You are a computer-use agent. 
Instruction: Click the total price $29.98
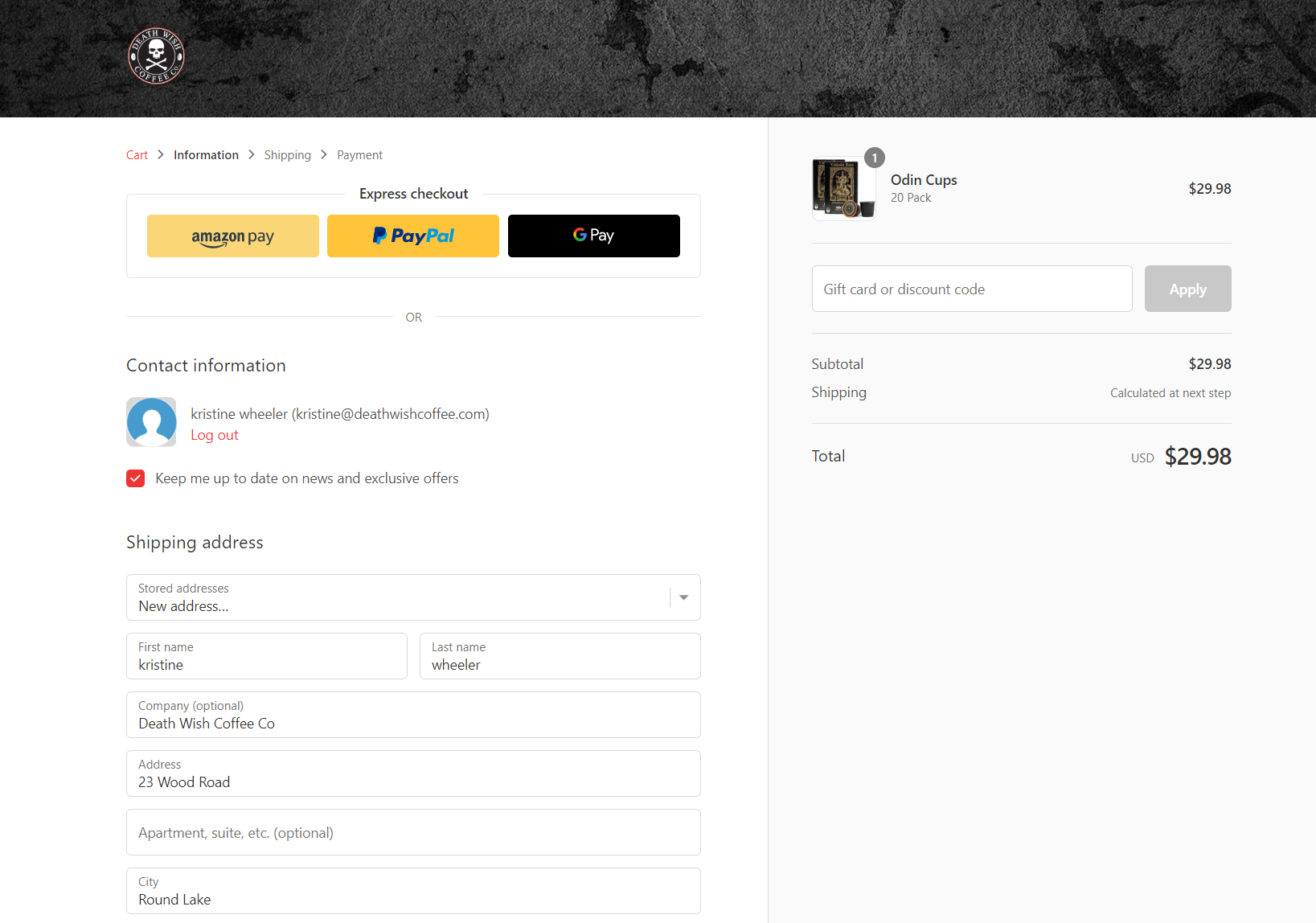[1198, 457]
